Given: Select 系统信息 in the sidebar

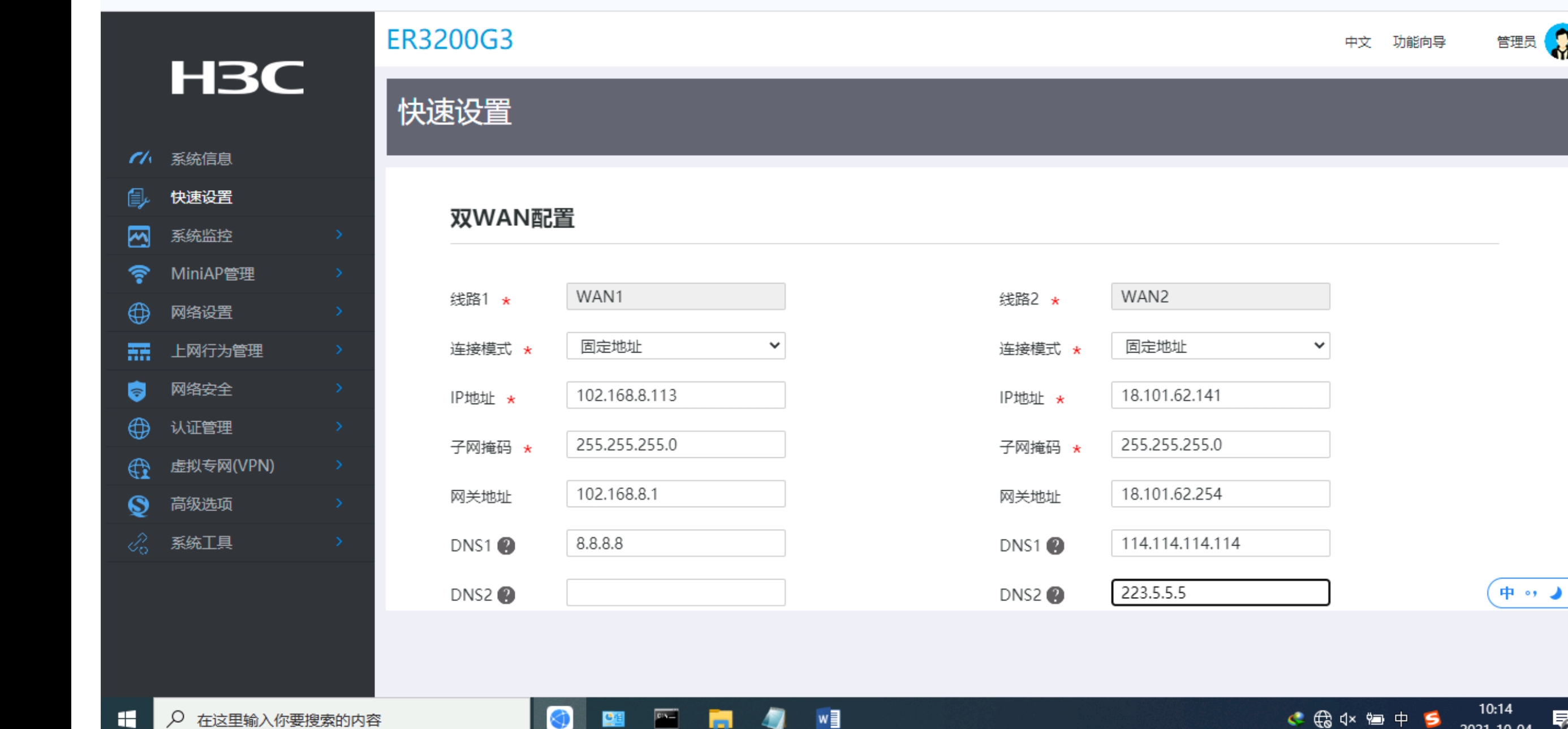Looking at the screenshot, I should point(201,159).
